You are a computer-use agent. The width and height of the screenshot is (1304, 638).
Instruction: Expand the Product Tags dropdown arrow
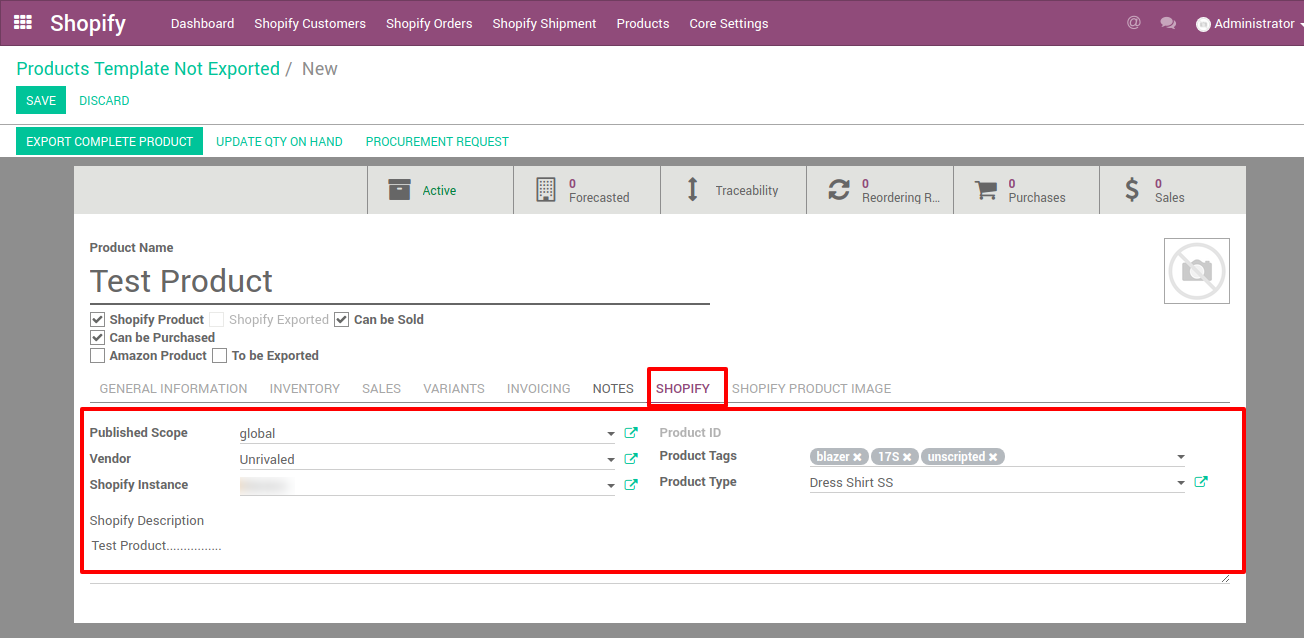1181,457
